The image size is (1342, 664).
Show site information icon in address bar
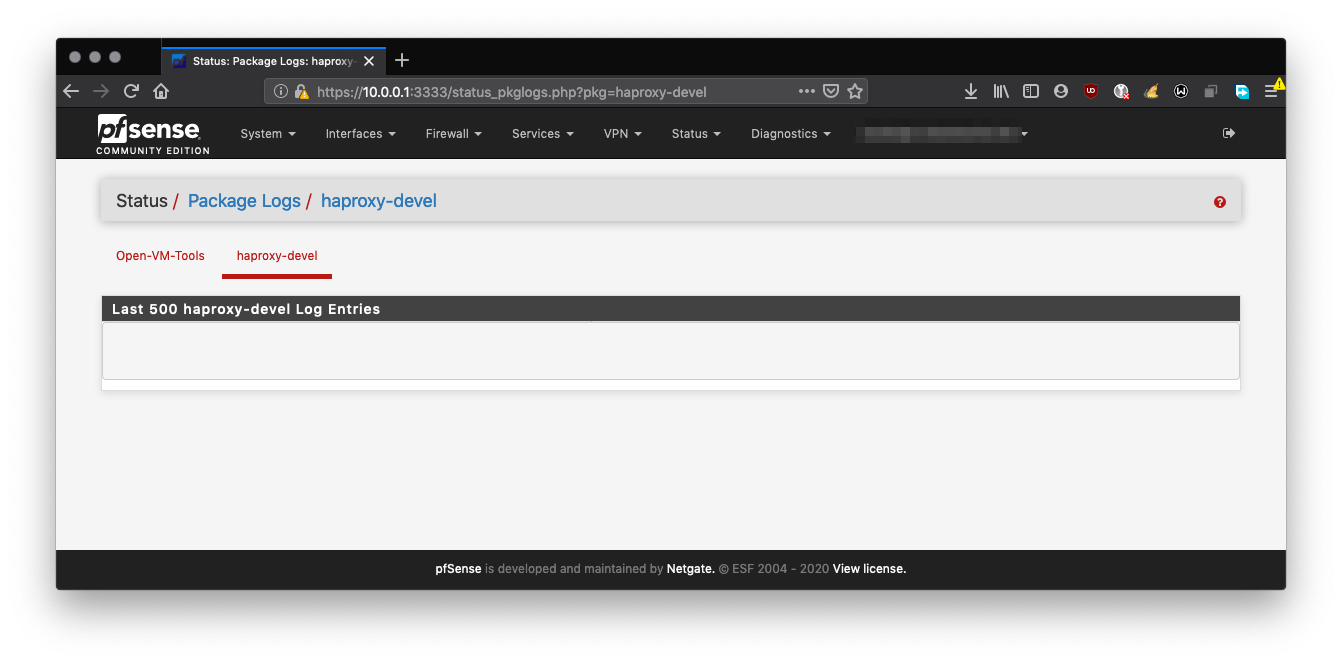281,91
